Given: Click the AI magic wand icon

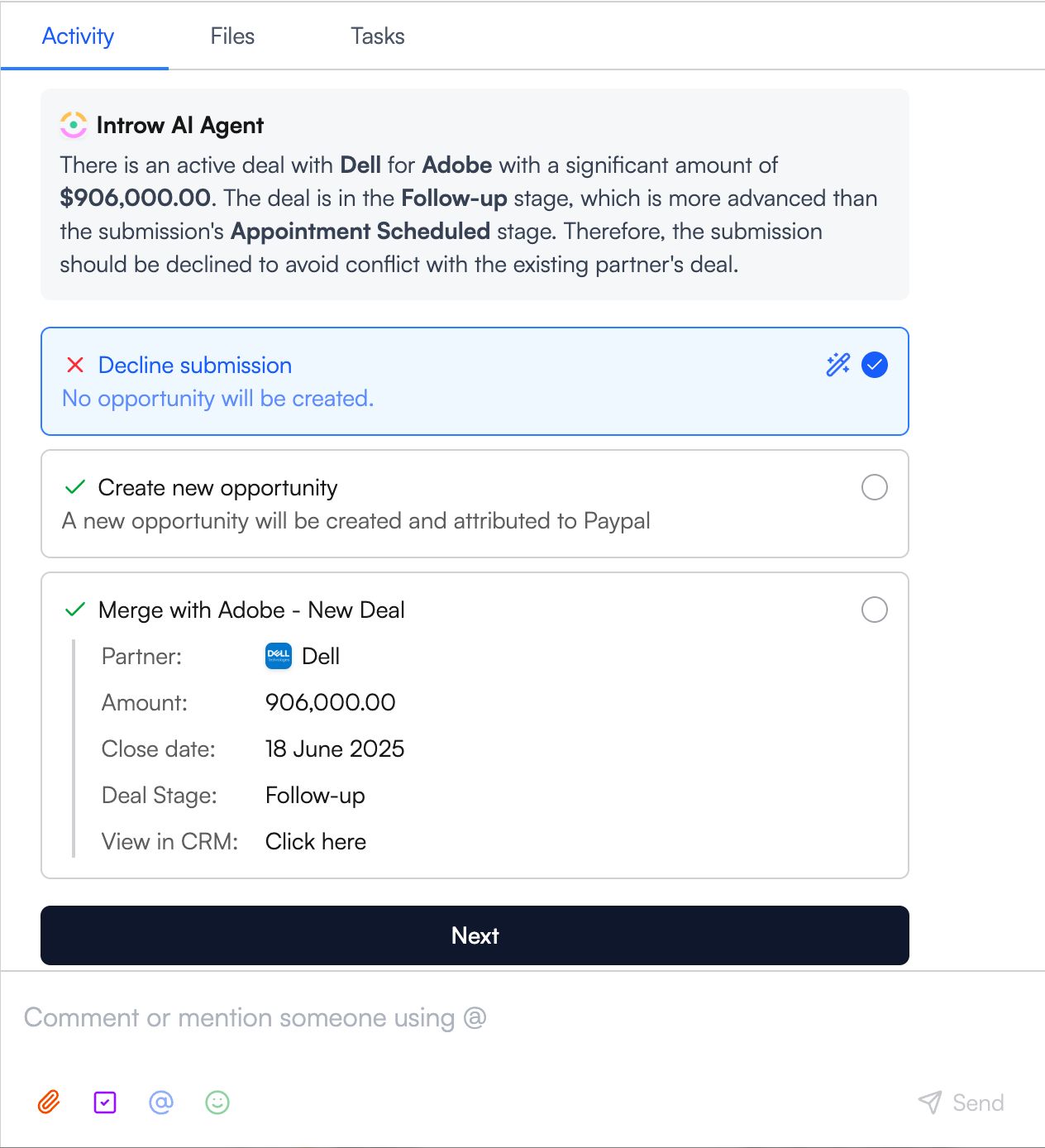Looking at the screenshot, I should pyautogui.click(x=837, y=365).
